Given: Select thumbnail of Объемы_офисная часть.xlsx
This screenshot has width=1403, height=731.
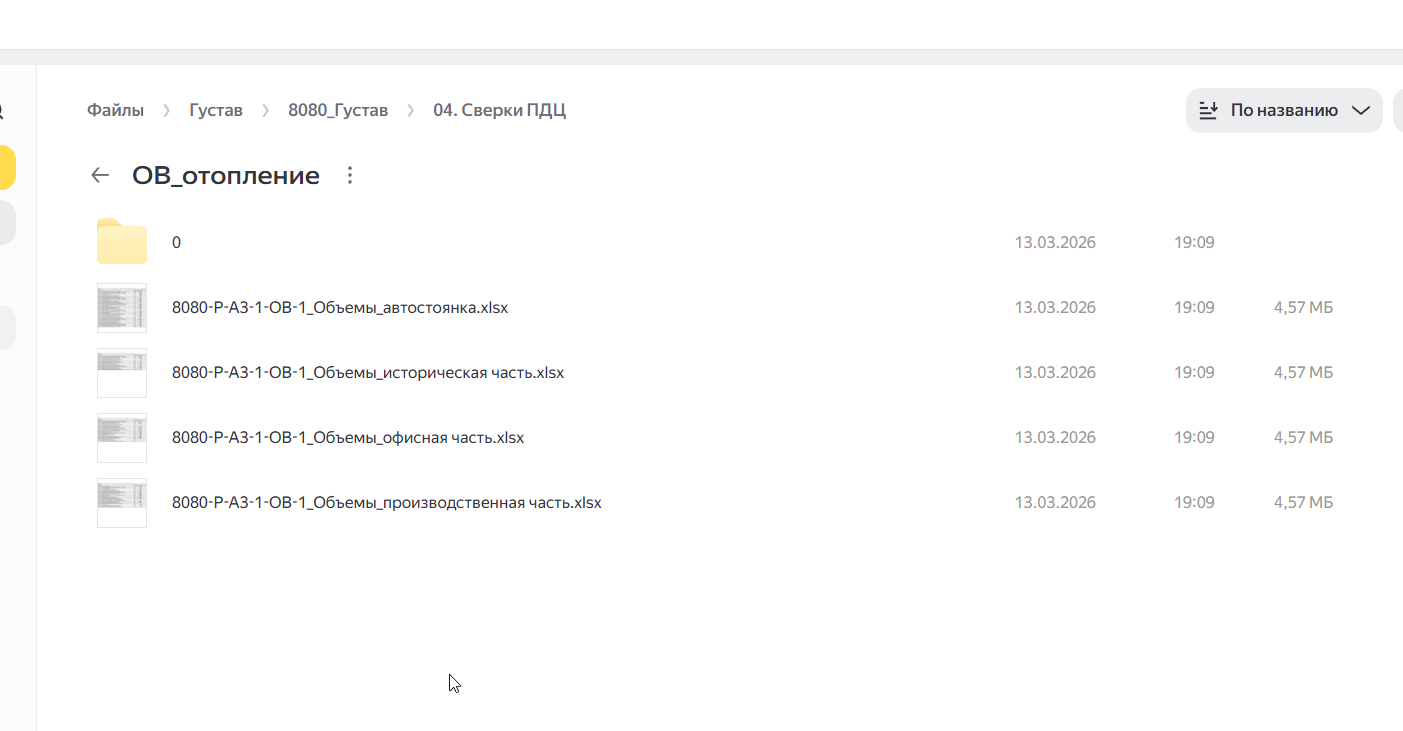Looking at the screenshot, I should point(122,437).
